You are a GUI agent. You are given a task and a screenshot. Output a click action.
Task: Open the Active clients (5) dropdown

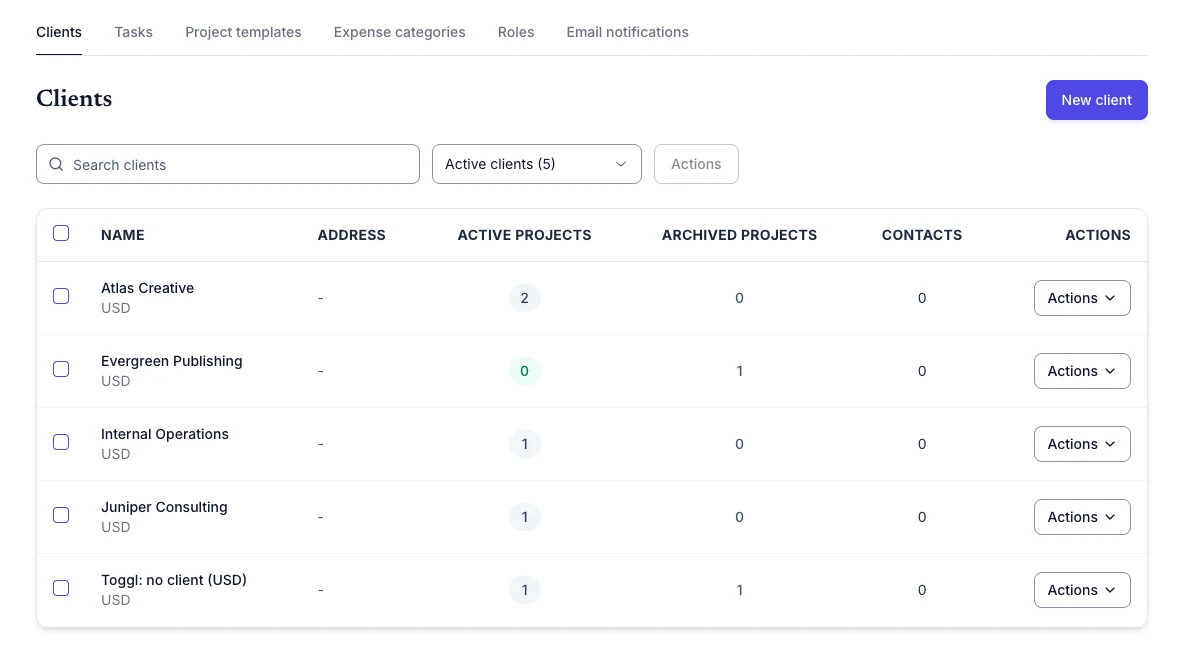[537, 164]
